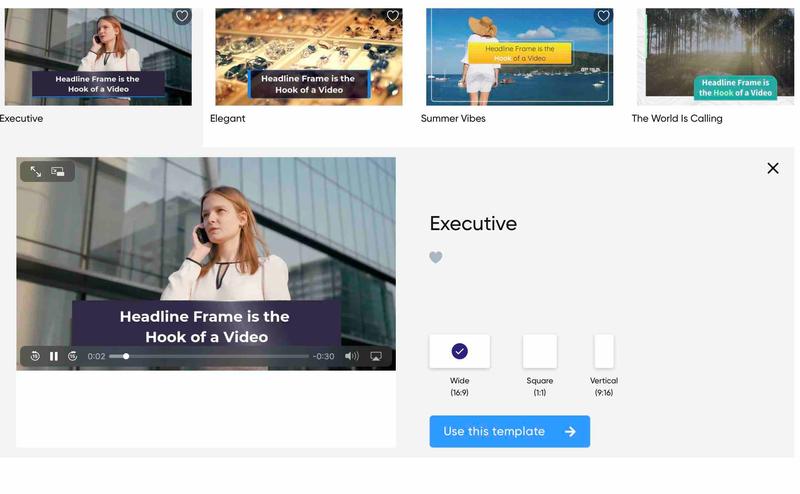Screen dimensions: 800x494
Task: Click the -0:30 remaining time display
Action: point(323,356)
